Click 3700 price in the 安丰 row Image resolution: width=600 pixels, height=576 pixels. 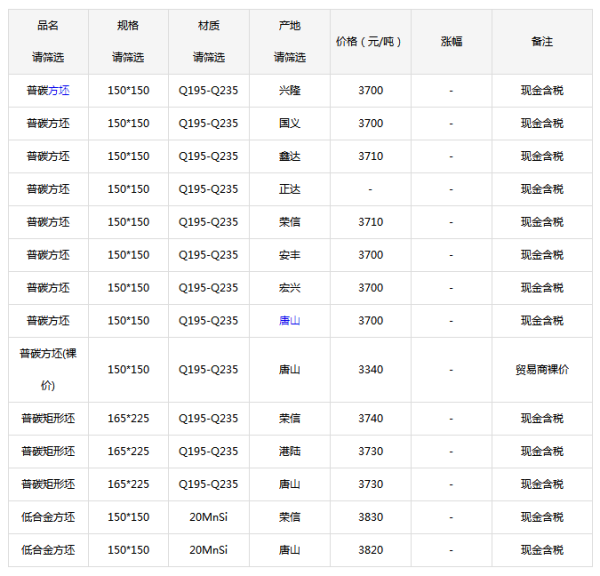(x=370, y=255)
